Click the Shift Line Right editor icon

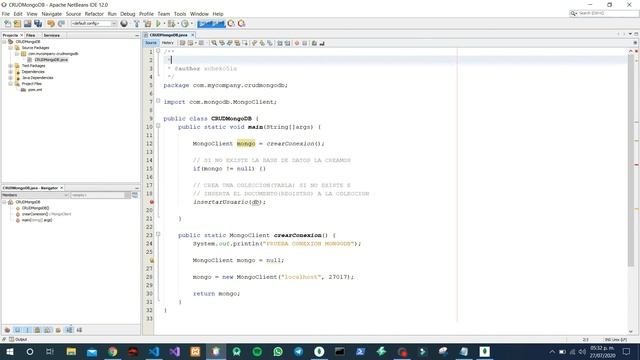click(x=287, y=43)
